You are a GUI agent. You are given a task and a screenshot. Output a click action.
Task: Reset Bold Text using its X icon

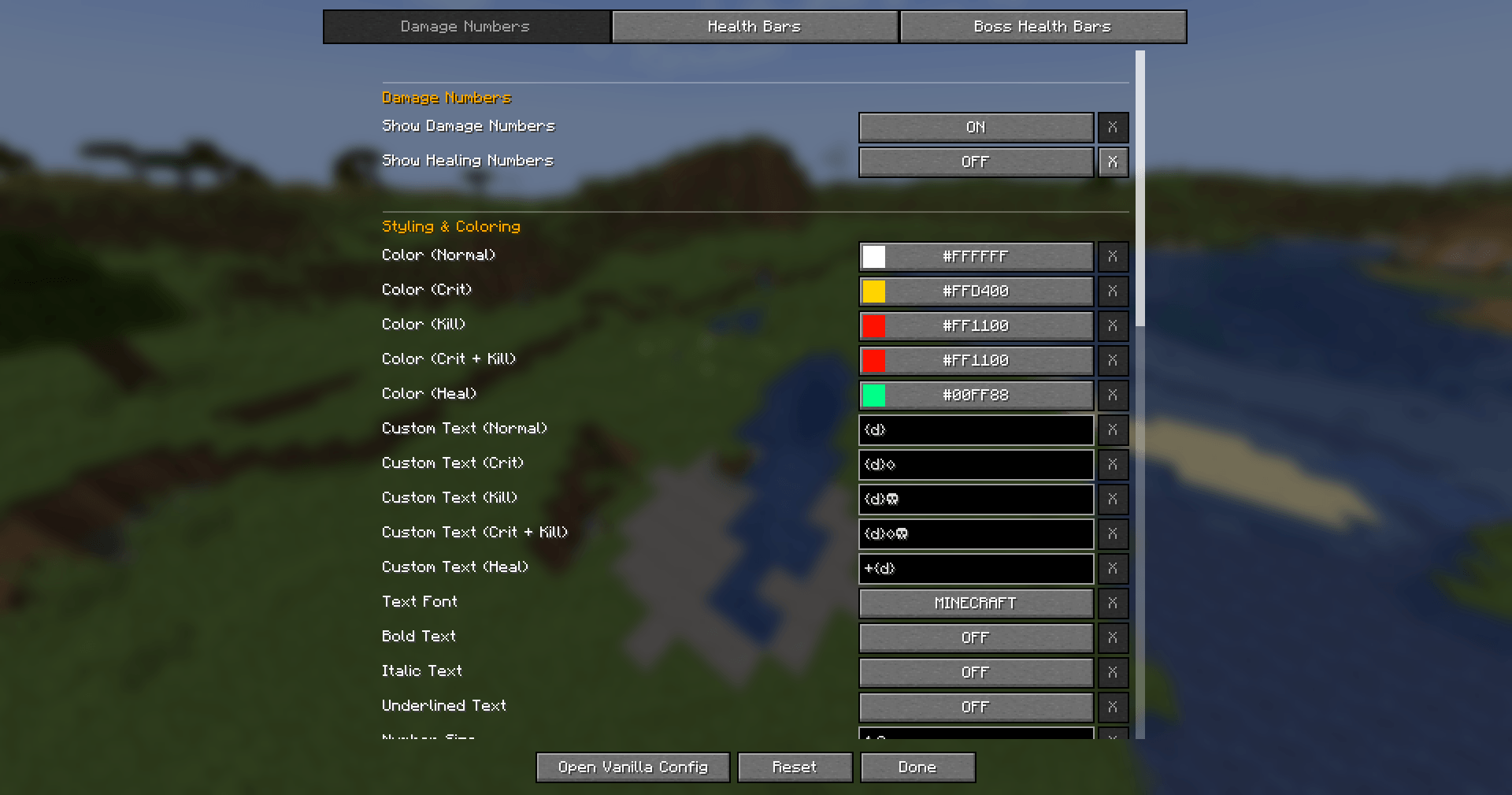[x=1113, y=637]
